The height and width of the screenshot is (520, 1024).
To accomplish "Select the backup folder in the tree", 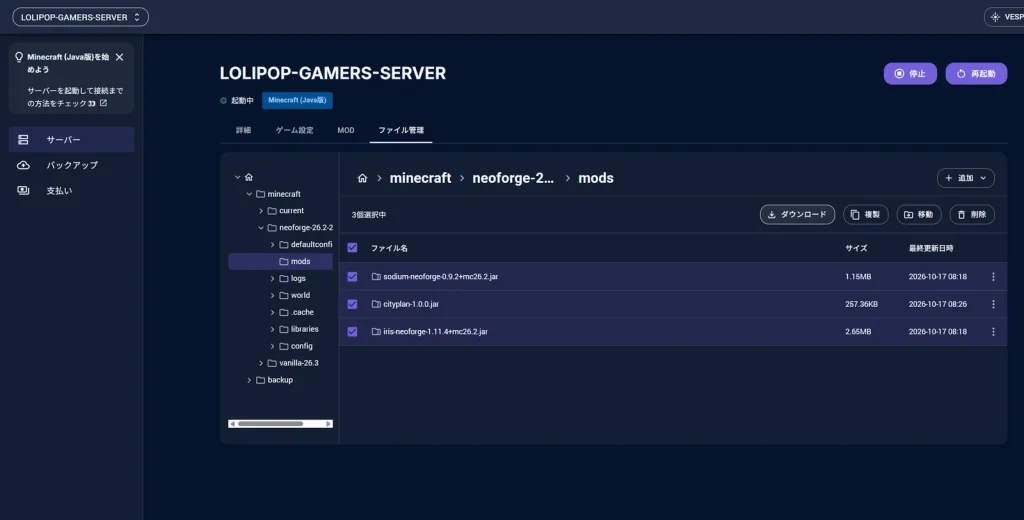I will [280, 380].
